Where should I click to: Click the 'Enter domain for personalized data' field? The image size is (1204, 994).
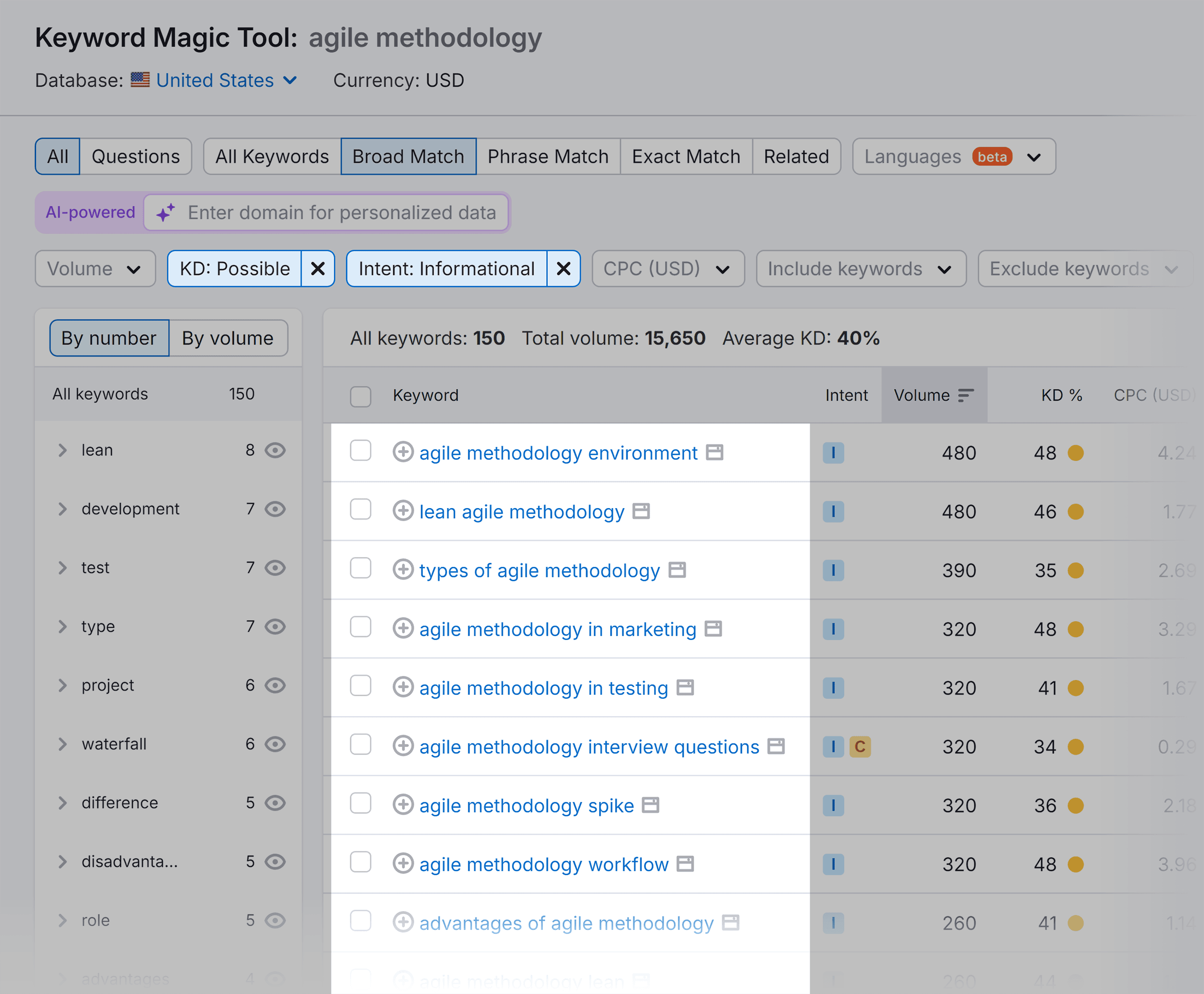coord(326,212)
